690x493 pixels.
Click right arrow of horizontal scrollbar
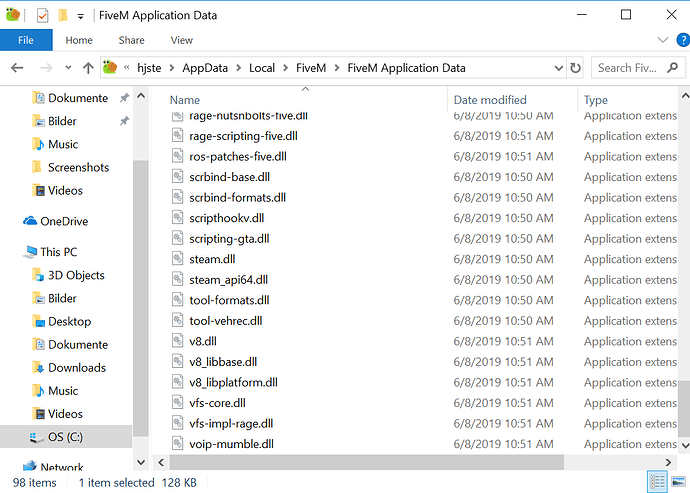tap(668, 462)
